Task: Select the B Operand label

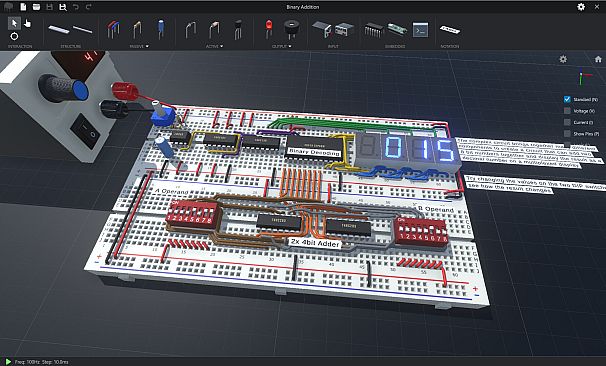Action: [x=435, y=209]
